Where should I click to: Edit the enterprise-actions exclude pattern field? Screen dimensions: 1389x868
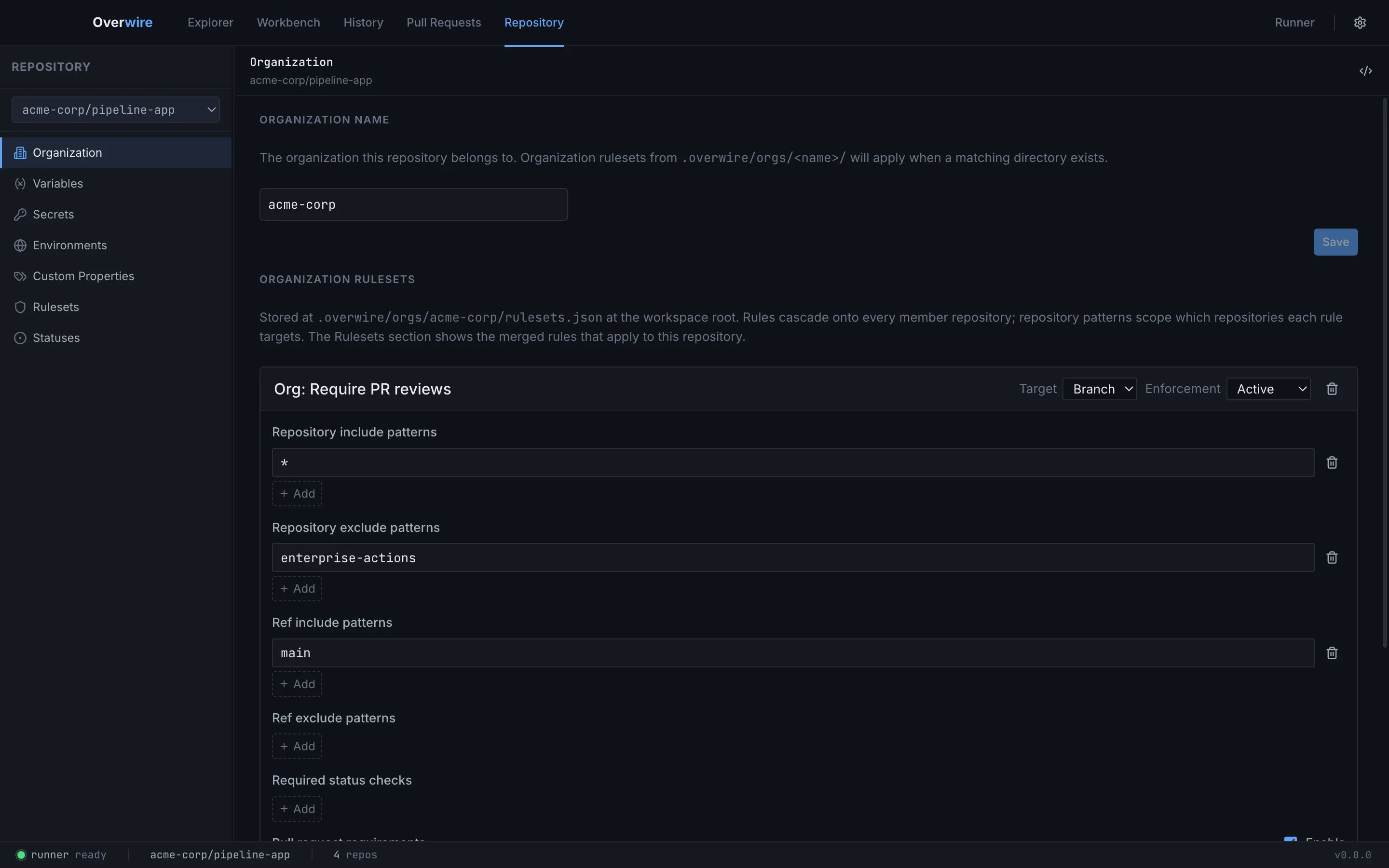[x=793, y=557]
